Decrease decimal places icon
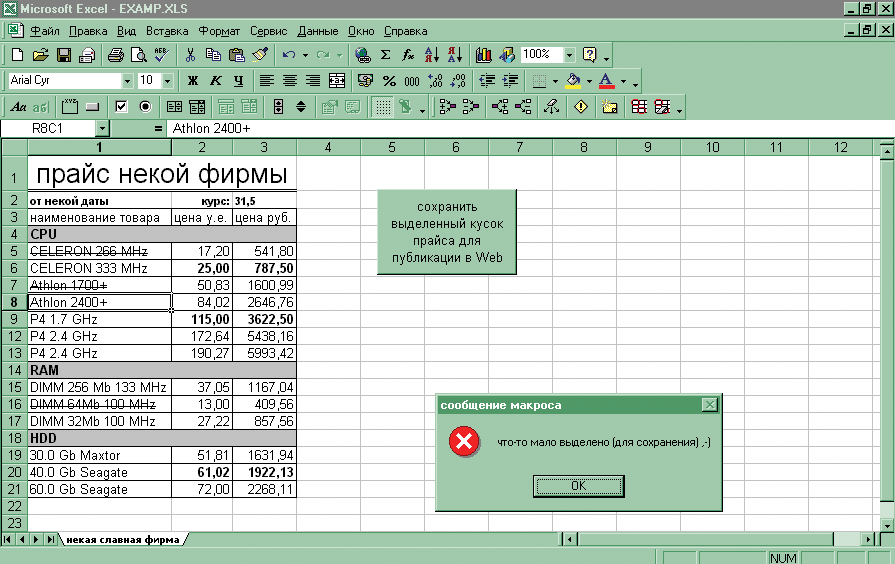The image size is (895, 564). (458, 81)
